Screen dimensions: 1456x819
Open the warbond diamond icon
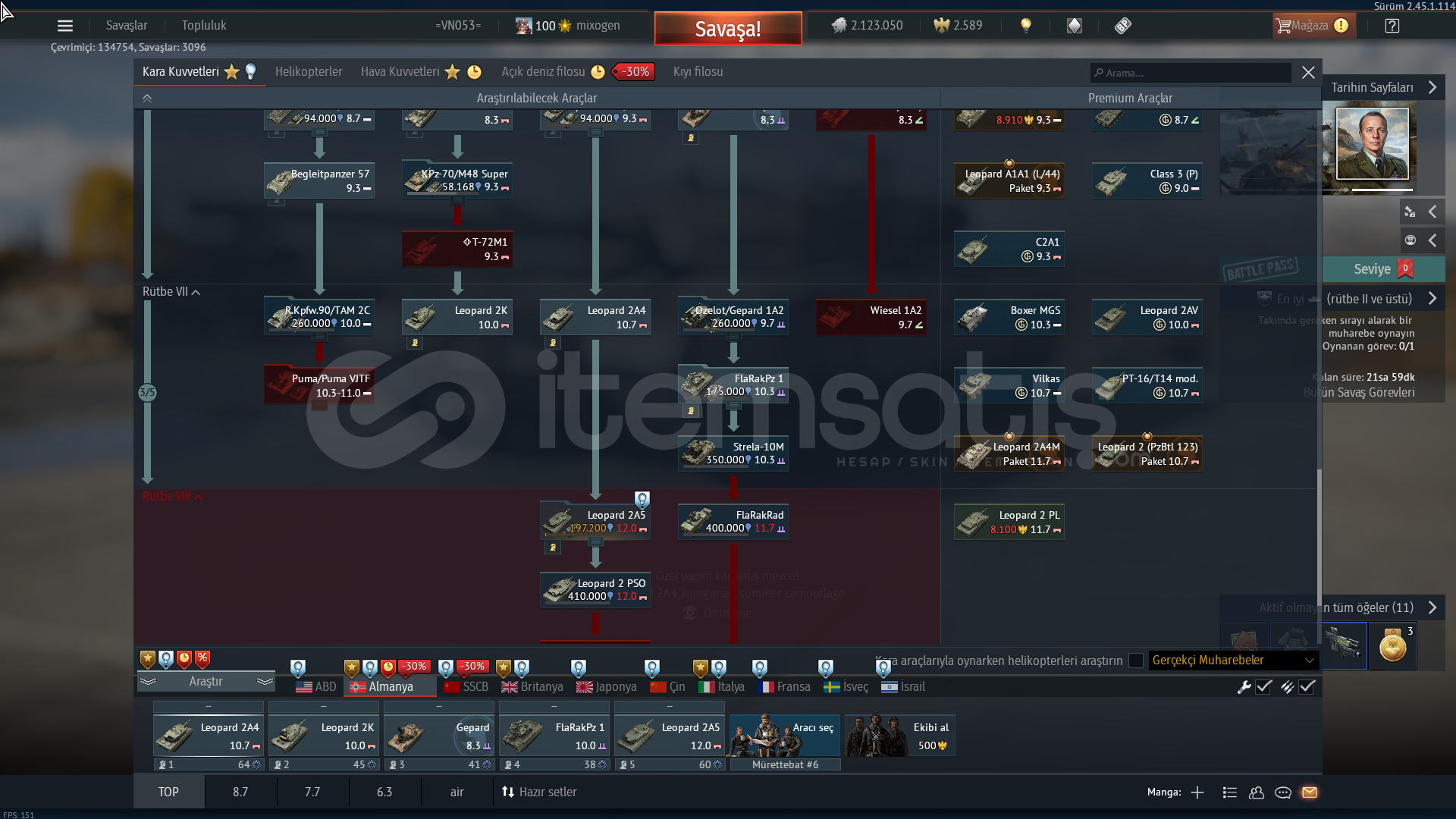1075,26
